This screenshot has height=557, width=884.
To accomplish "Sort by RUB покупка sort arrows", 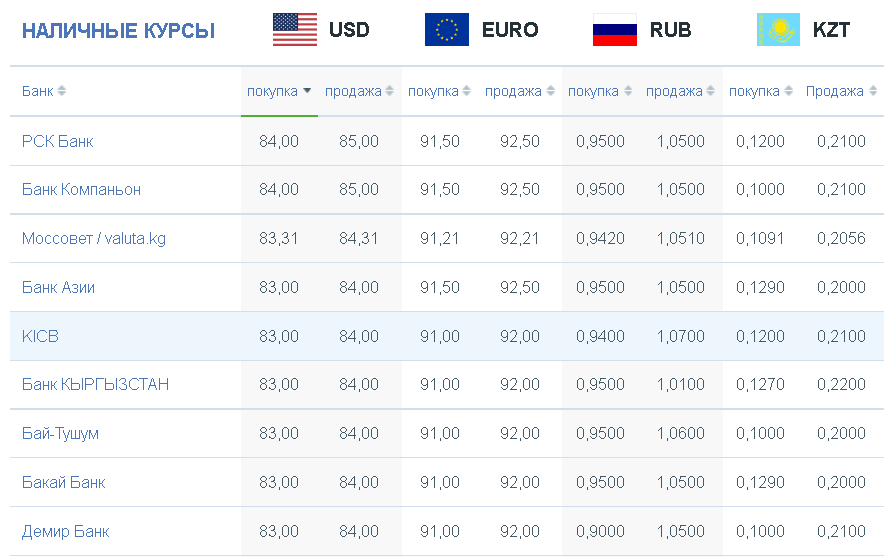I will click(627, 91).
